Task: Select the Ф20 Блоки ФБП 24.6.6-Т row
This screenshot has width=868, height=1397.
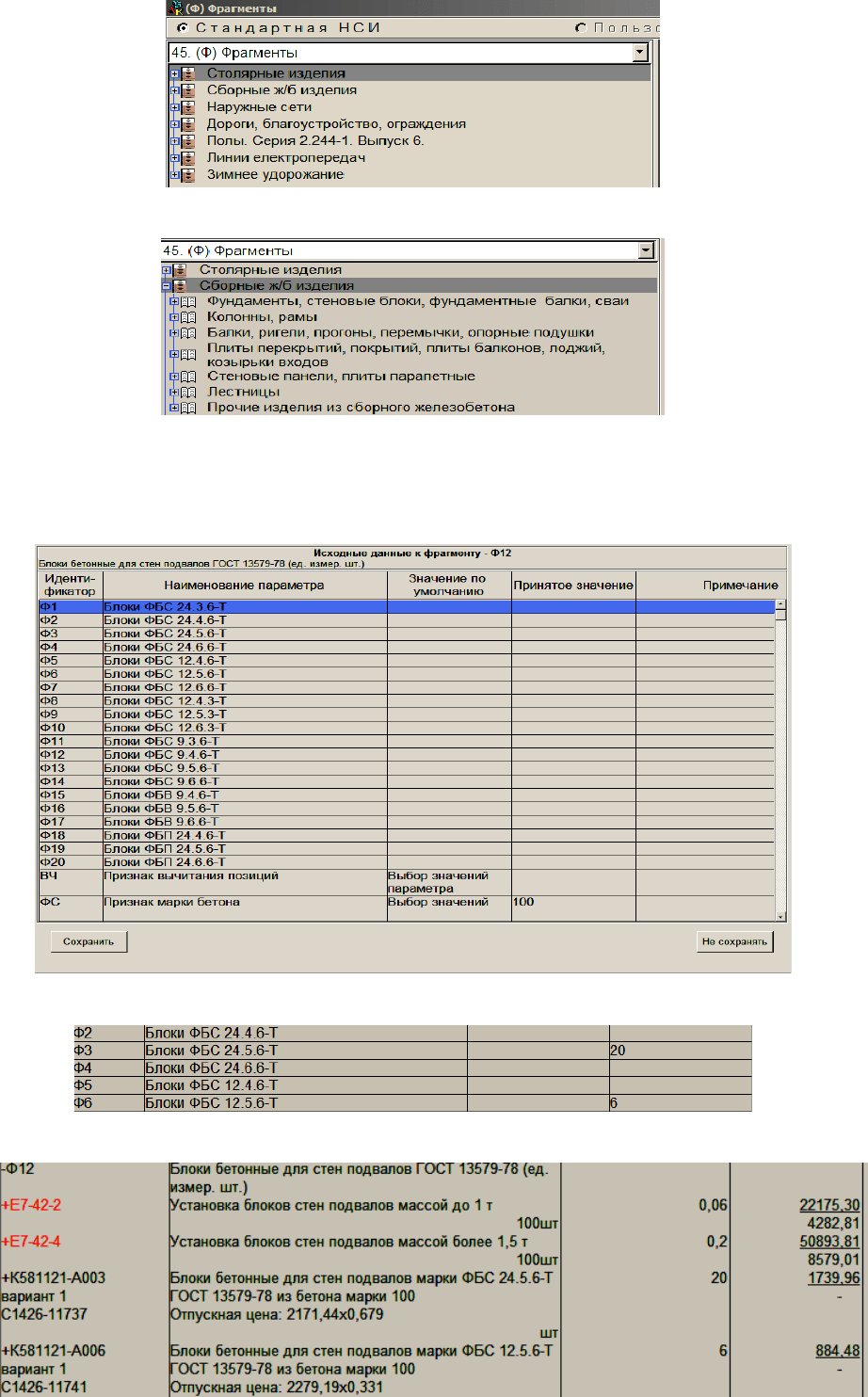Action: (x=406, y=862)
